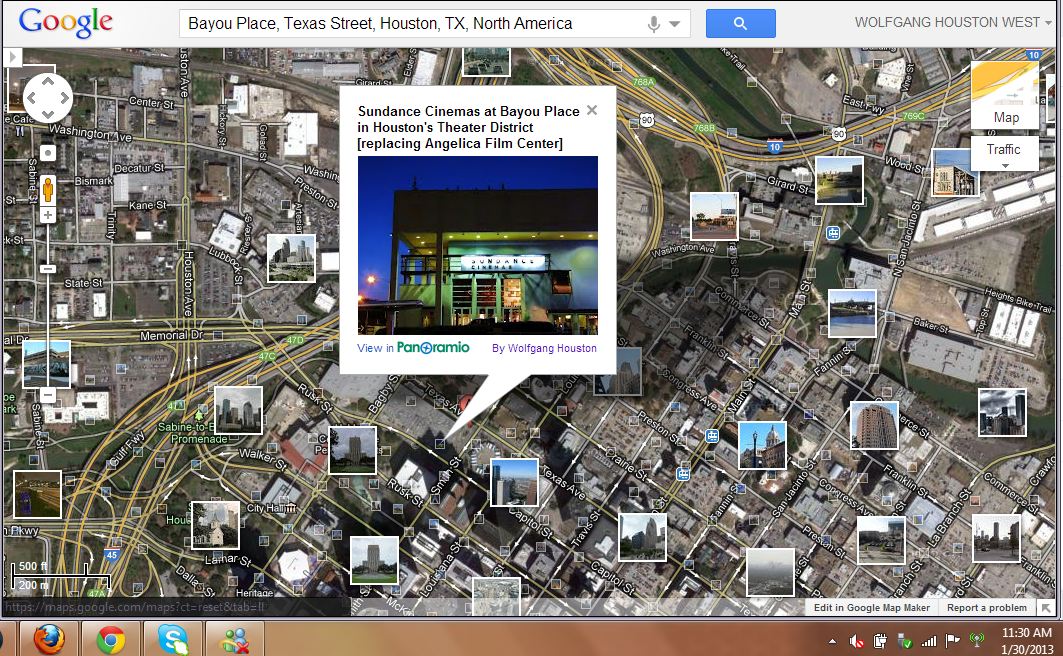
Task: Open the graffiti wall photo thumbnail under Traffic
Action: point(955,172)
